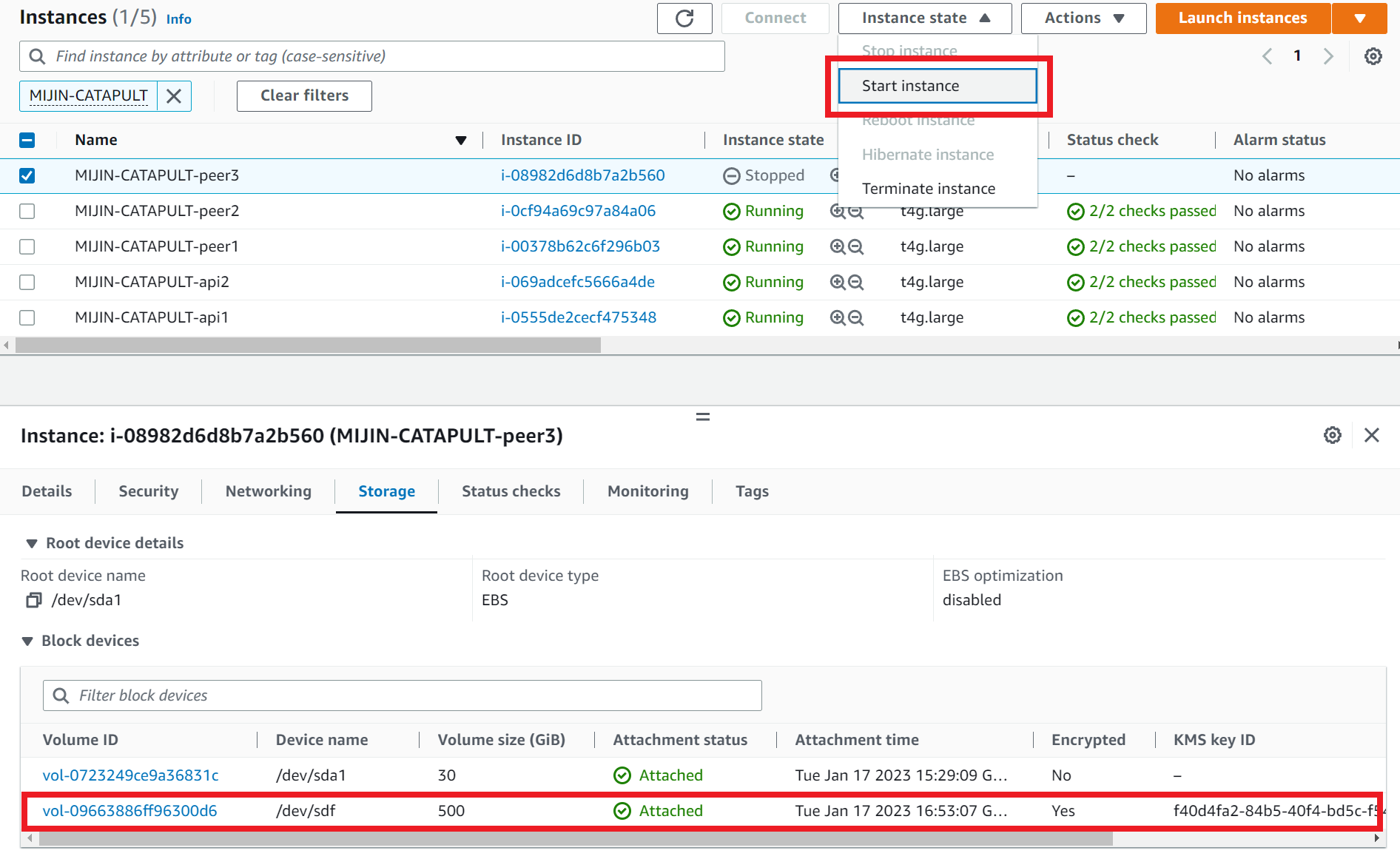Screen dimensions: 1400x859
Task: Zoom in icon on api1 row
Action: click(838, 317)
